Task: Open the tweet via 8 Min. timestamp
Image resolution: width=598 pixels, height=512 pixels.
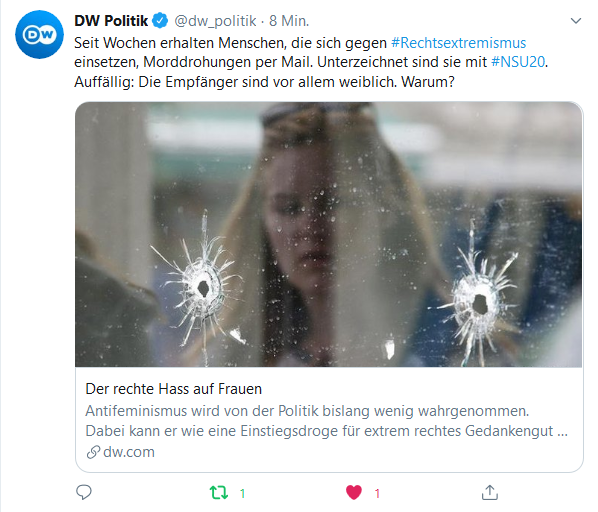Action: point(289,21)
